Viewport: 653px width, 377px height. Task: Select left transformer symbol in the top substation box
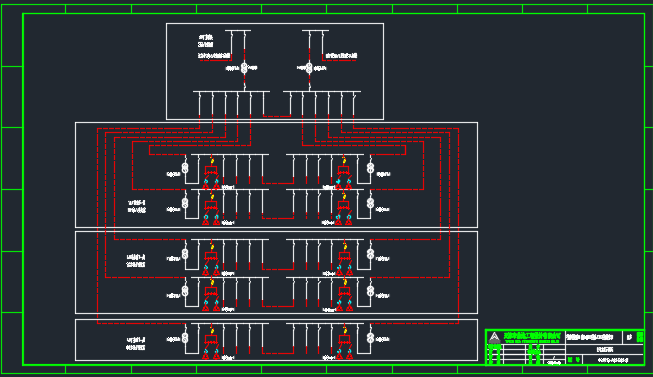click(244, 68)
